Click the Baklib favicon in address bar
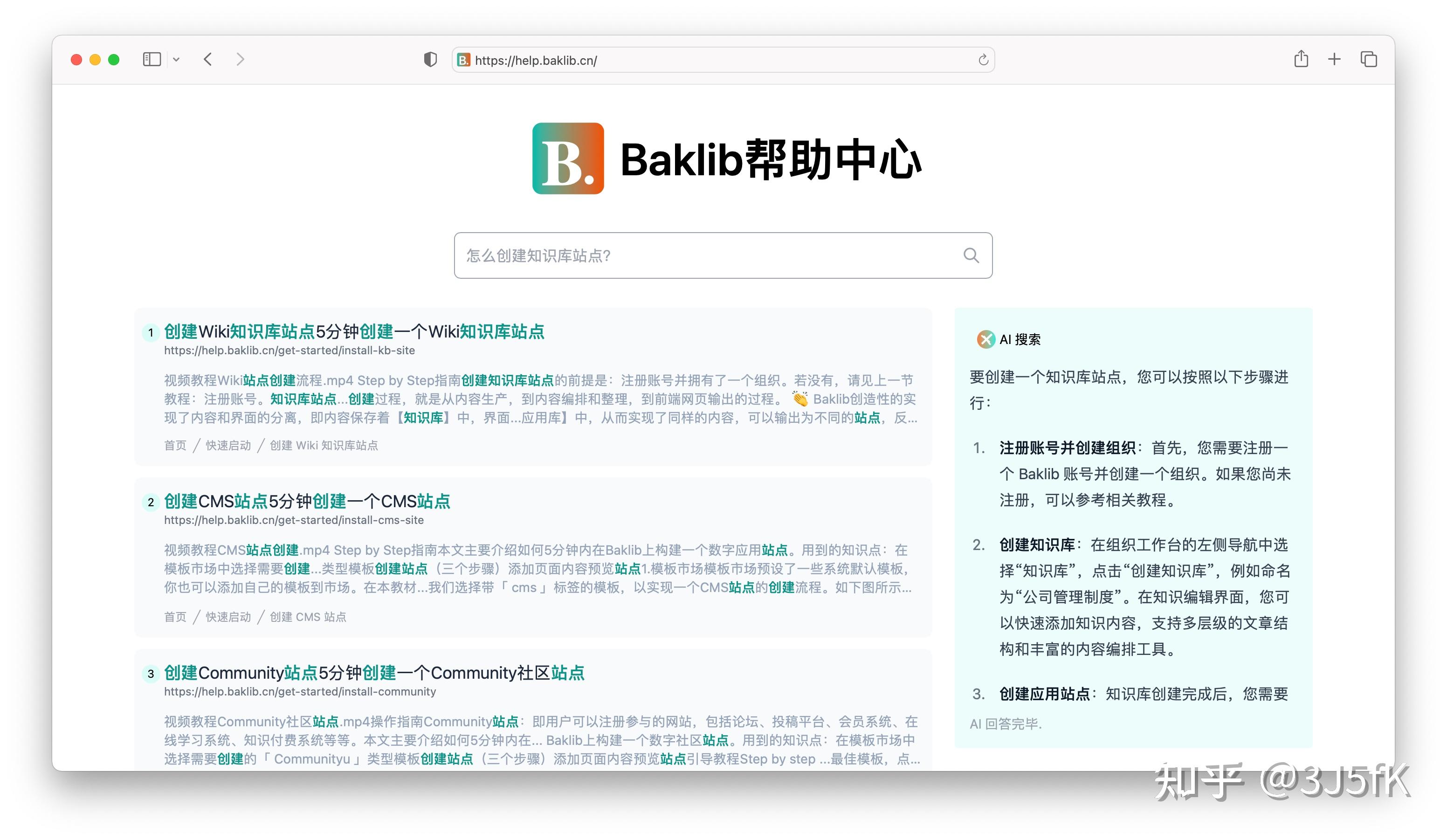This screenshot has height=840, width=1447. (x=463, y=60)
